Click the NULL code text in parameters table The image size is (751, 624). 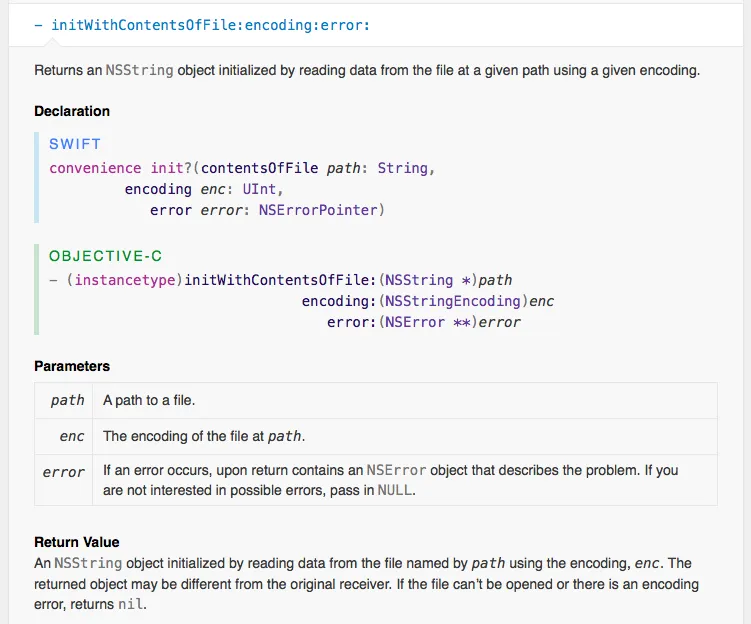(x=394, y=490)
